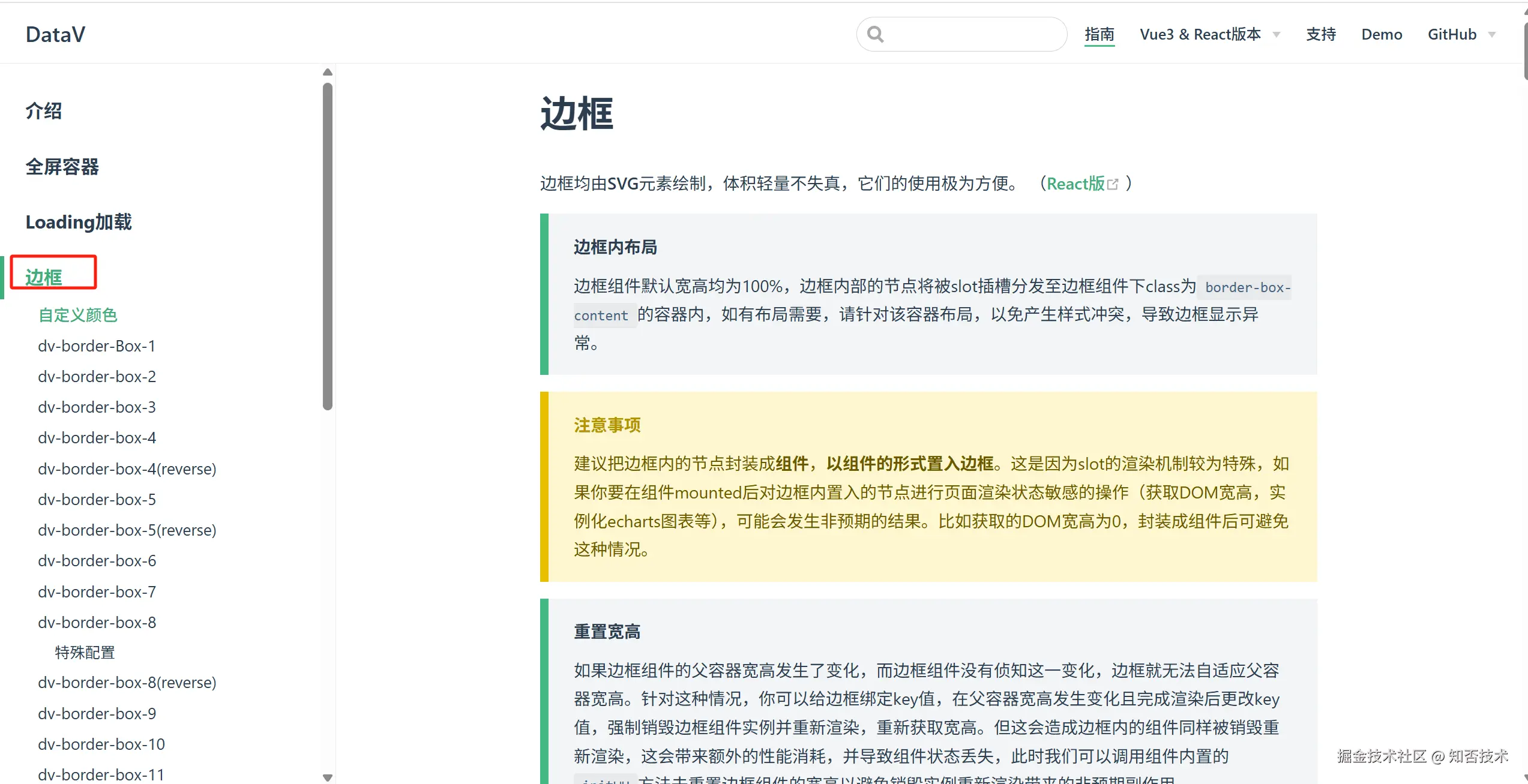The height and width of the screenshot is (784, 1528).
Task: Click the external link icon beside React版
Action: 1113,184
